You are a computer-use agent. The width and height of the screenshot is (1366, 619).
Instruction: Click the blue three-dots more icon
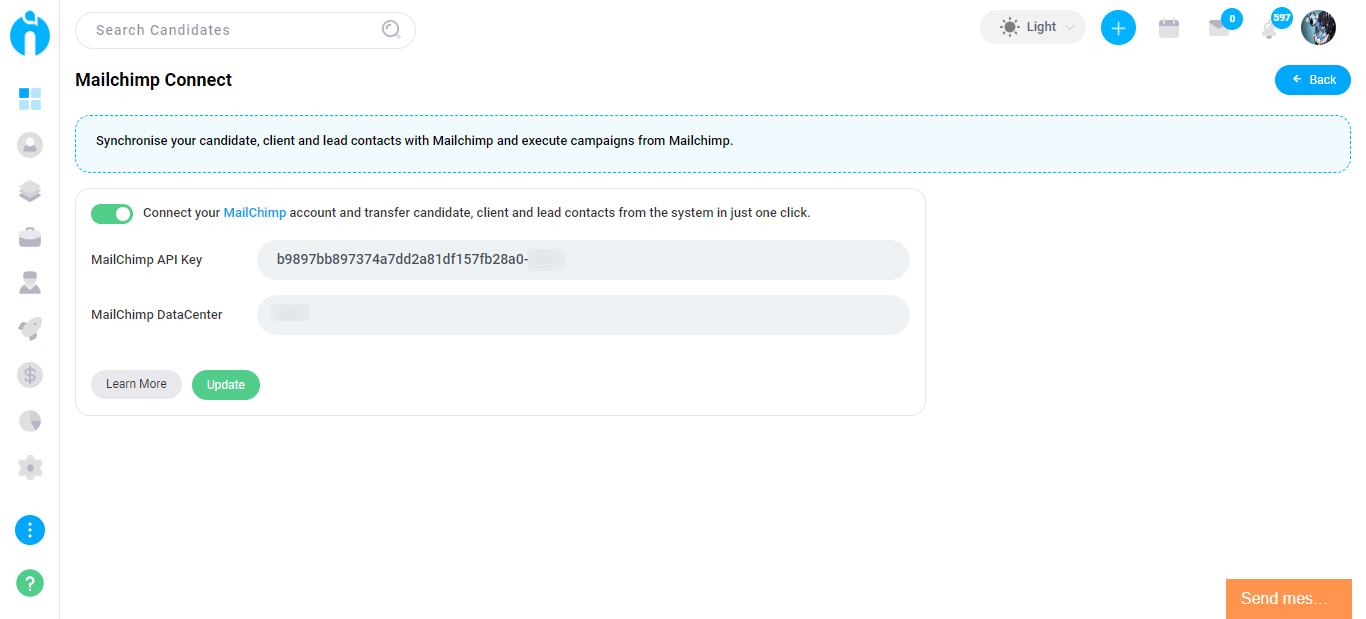coord(30,530)
